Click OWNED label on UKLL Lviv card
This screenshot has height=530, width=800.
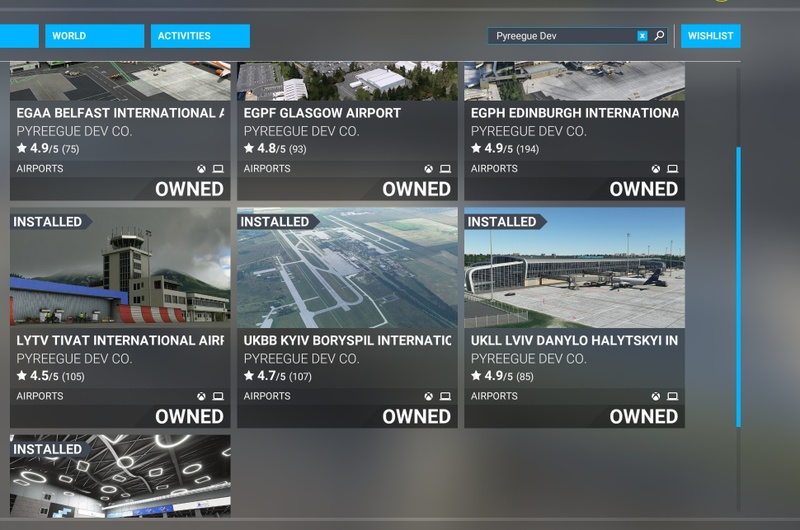click(643, 417)
